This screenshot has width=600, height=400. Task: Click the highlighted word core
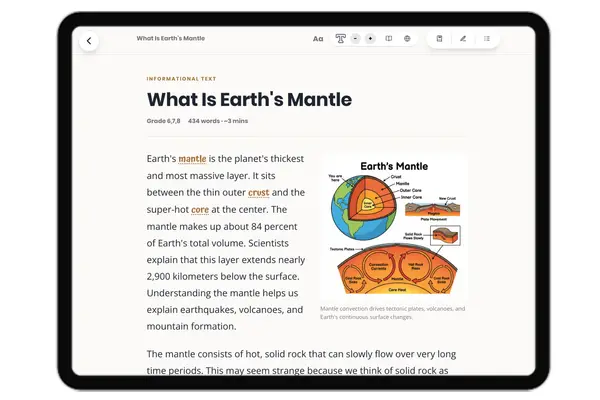click(200, 210)
